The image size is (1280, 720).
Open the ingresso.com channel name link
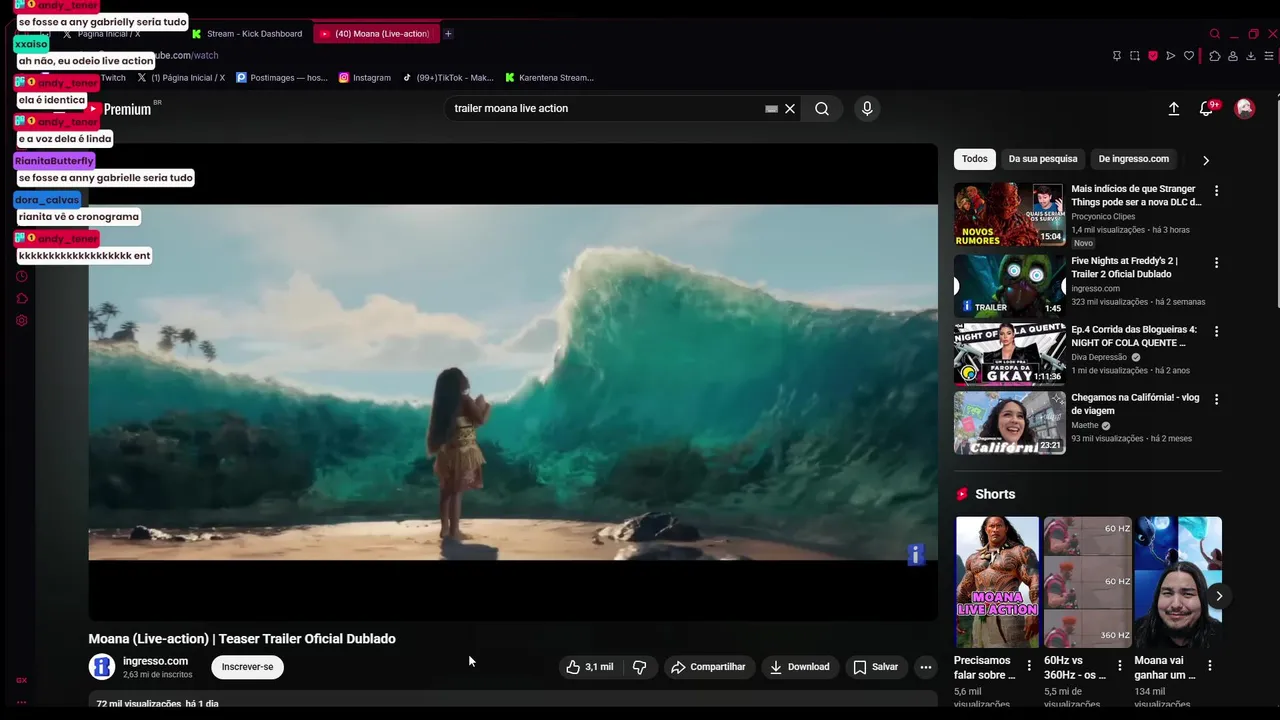[x=155, y=661]
